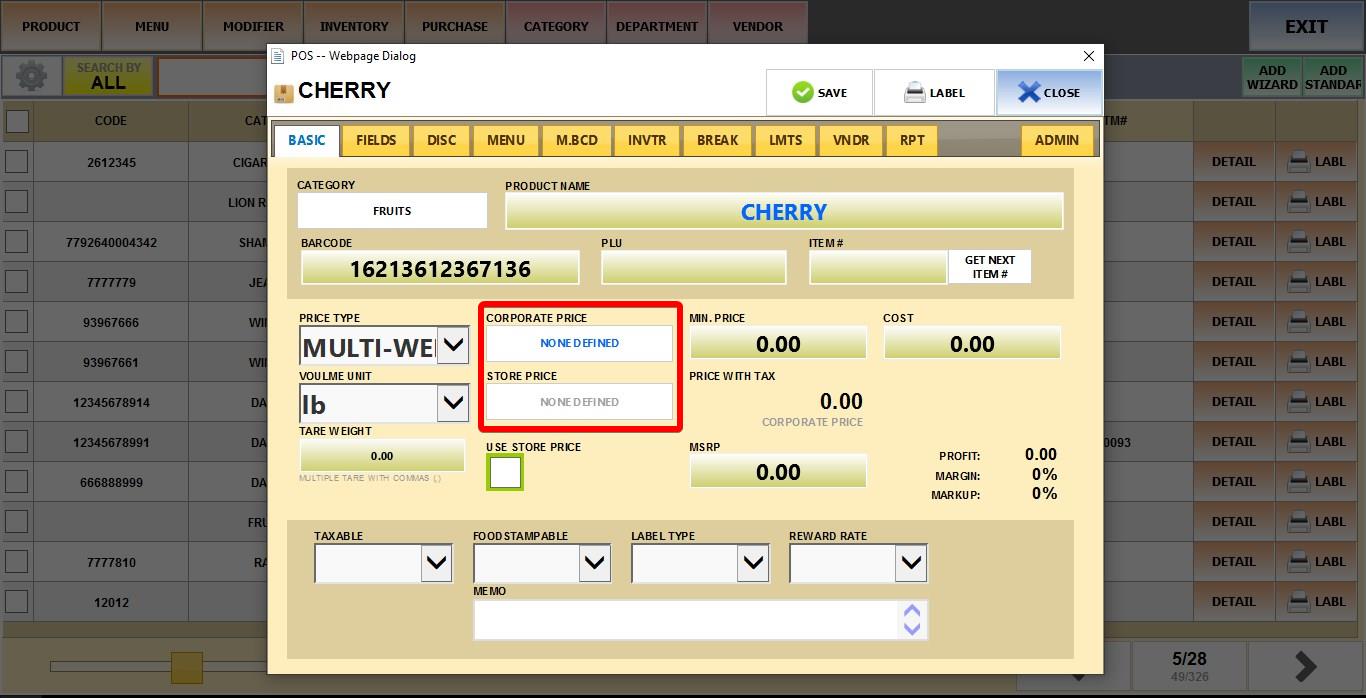Go to next page with right chevron
The width and height of the screenshot is (1366, 698).
pyautogui.click(x=1305, y=666)
